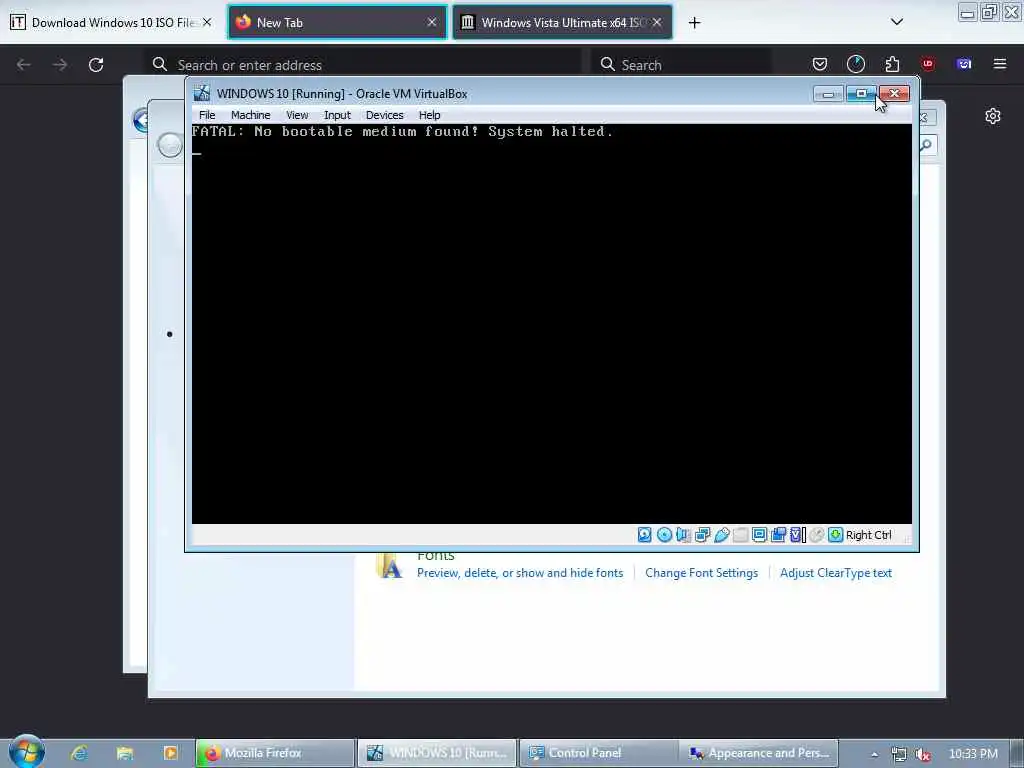The height and width of the screenshot is (768, 1024).
Task: Maximize the VirtualBox WINDOWS 10 window
Action: tap(861, 94)
